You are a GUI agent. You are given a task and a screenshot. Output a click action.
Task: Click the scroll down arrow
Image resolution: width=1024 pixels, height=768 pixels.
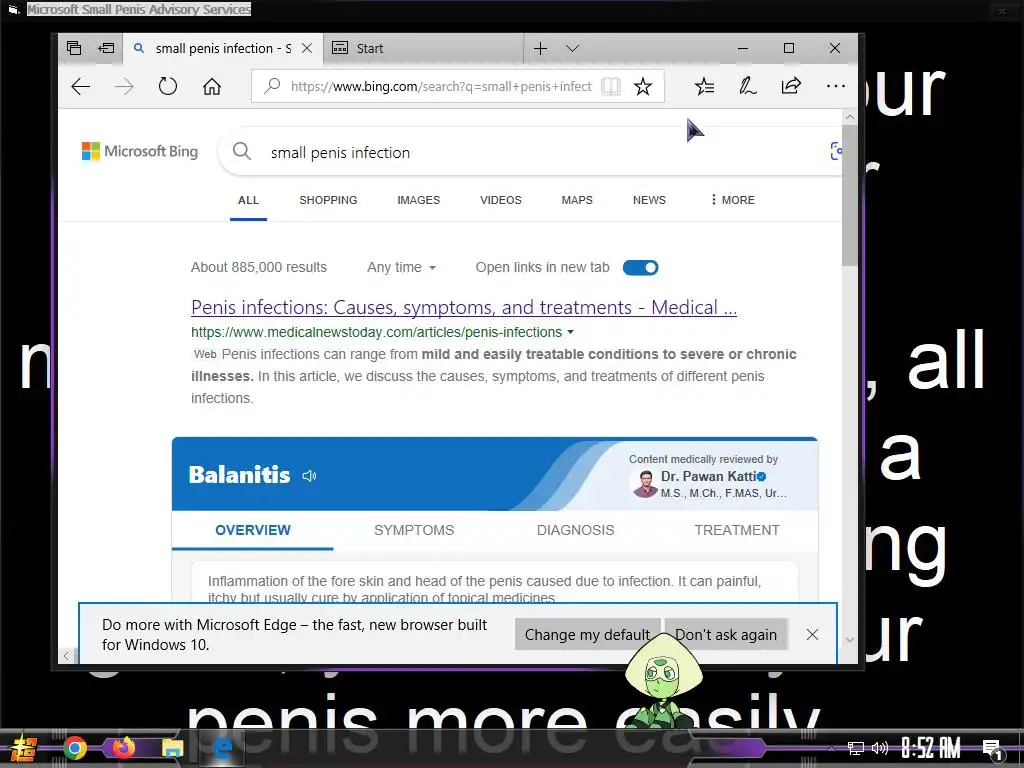point(850,640)
